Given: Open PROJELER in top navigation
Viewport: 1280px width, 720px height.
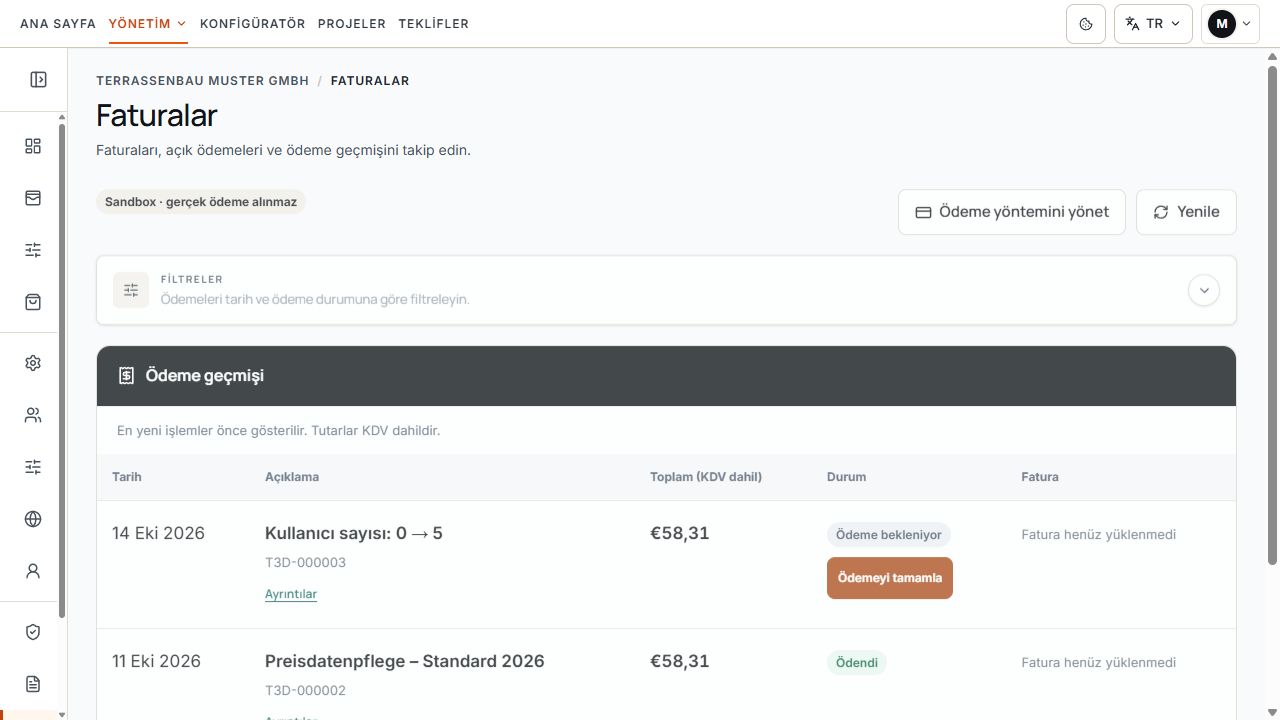Looking at the screenshot, I should click(352, 24).
